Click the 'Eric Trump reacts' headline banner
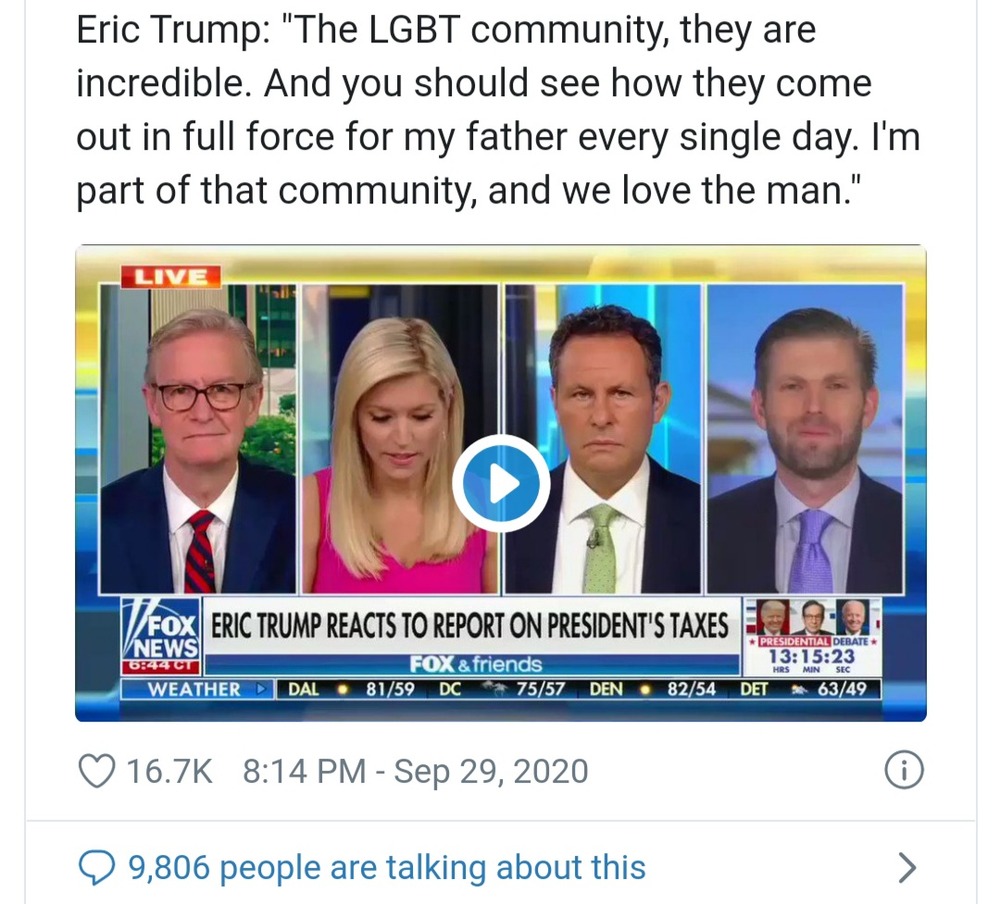Viewport: 1000px width, 904px height. click(470, 625)
